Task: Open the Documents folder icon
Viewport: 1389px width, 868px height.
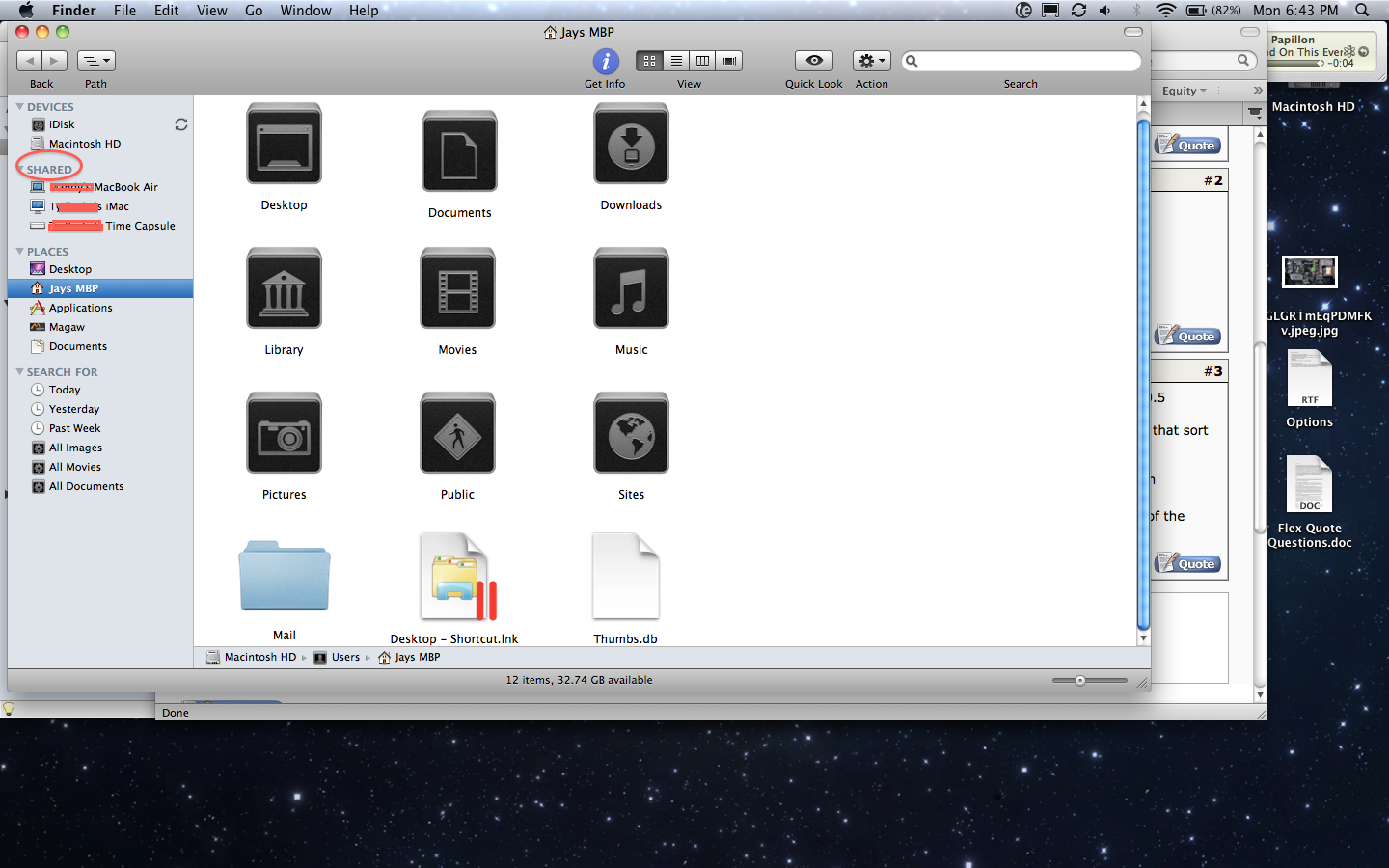Action: (459, 151)
